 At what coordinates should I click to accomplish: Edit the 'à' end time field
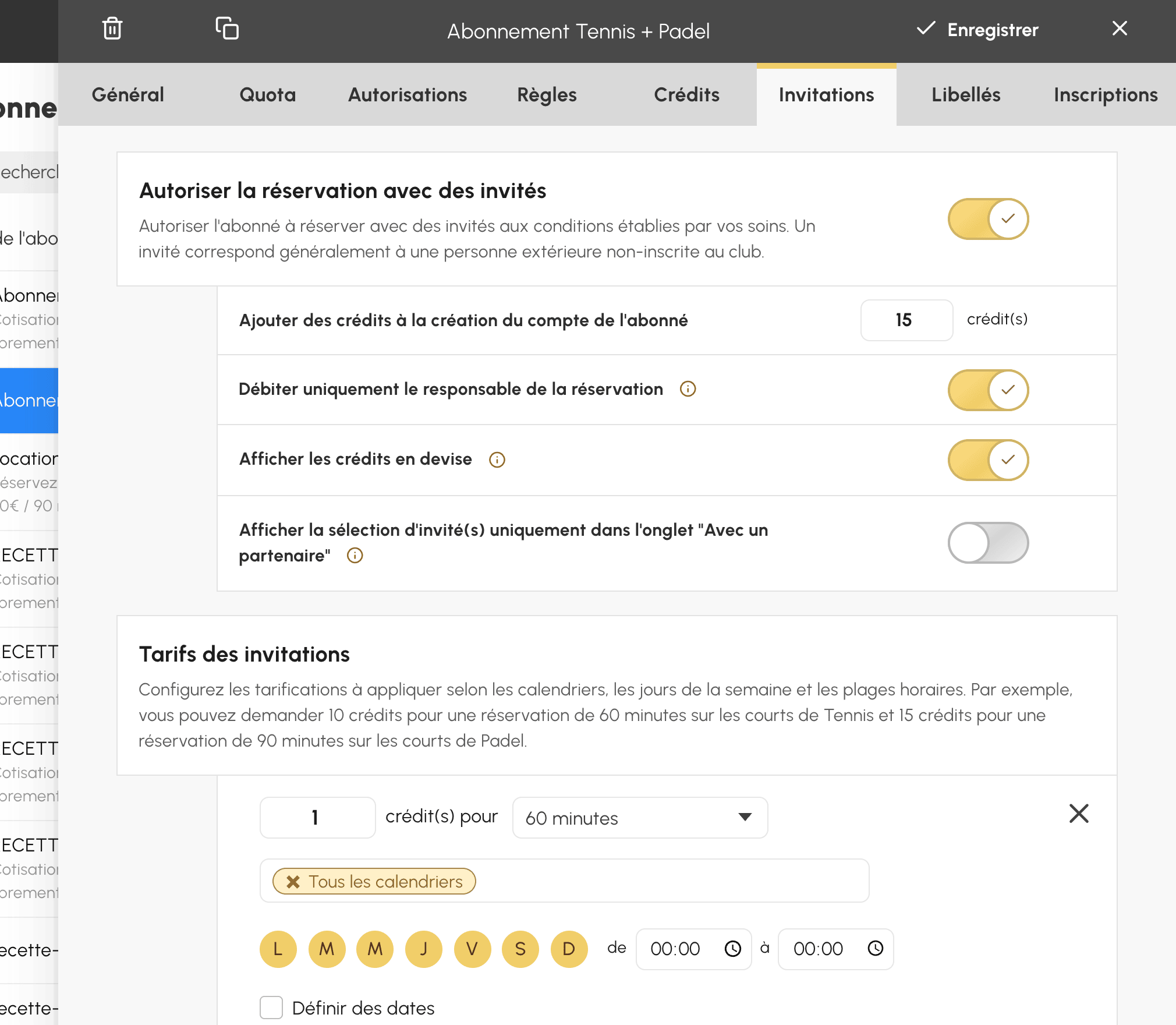(x=835, y=949)
